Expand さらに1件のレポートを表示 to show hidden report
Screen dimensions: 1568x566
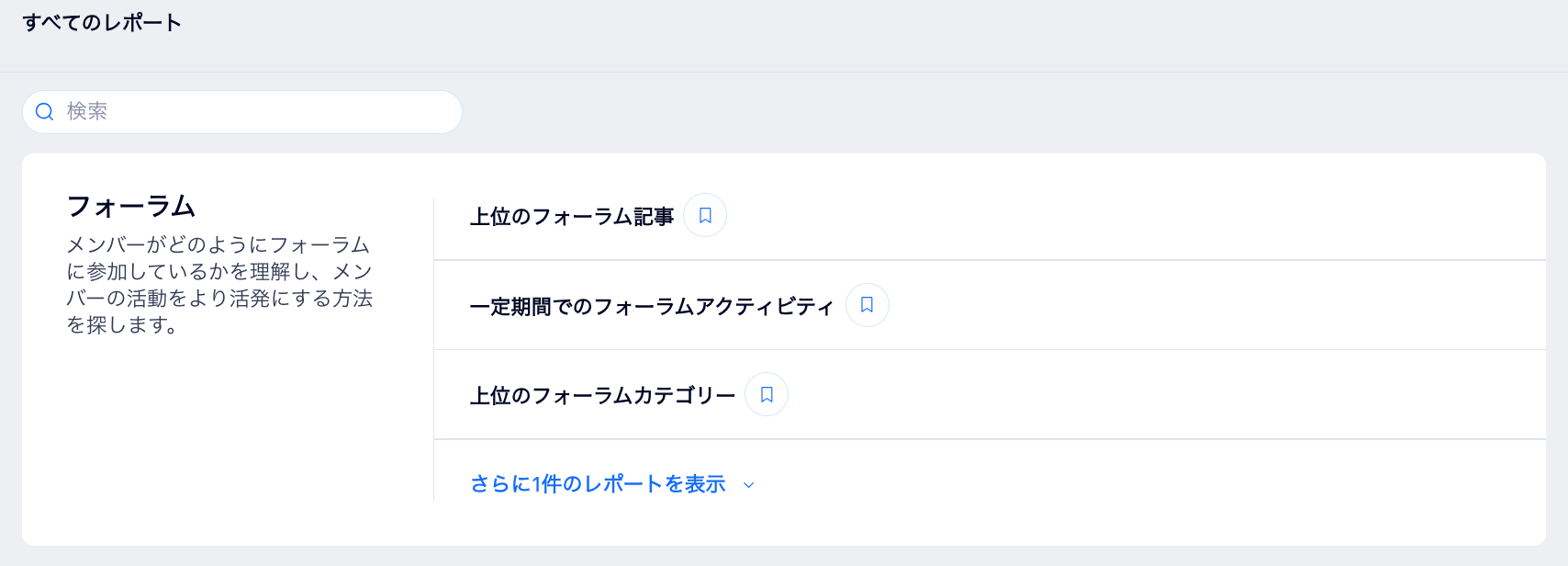point(598,483)
